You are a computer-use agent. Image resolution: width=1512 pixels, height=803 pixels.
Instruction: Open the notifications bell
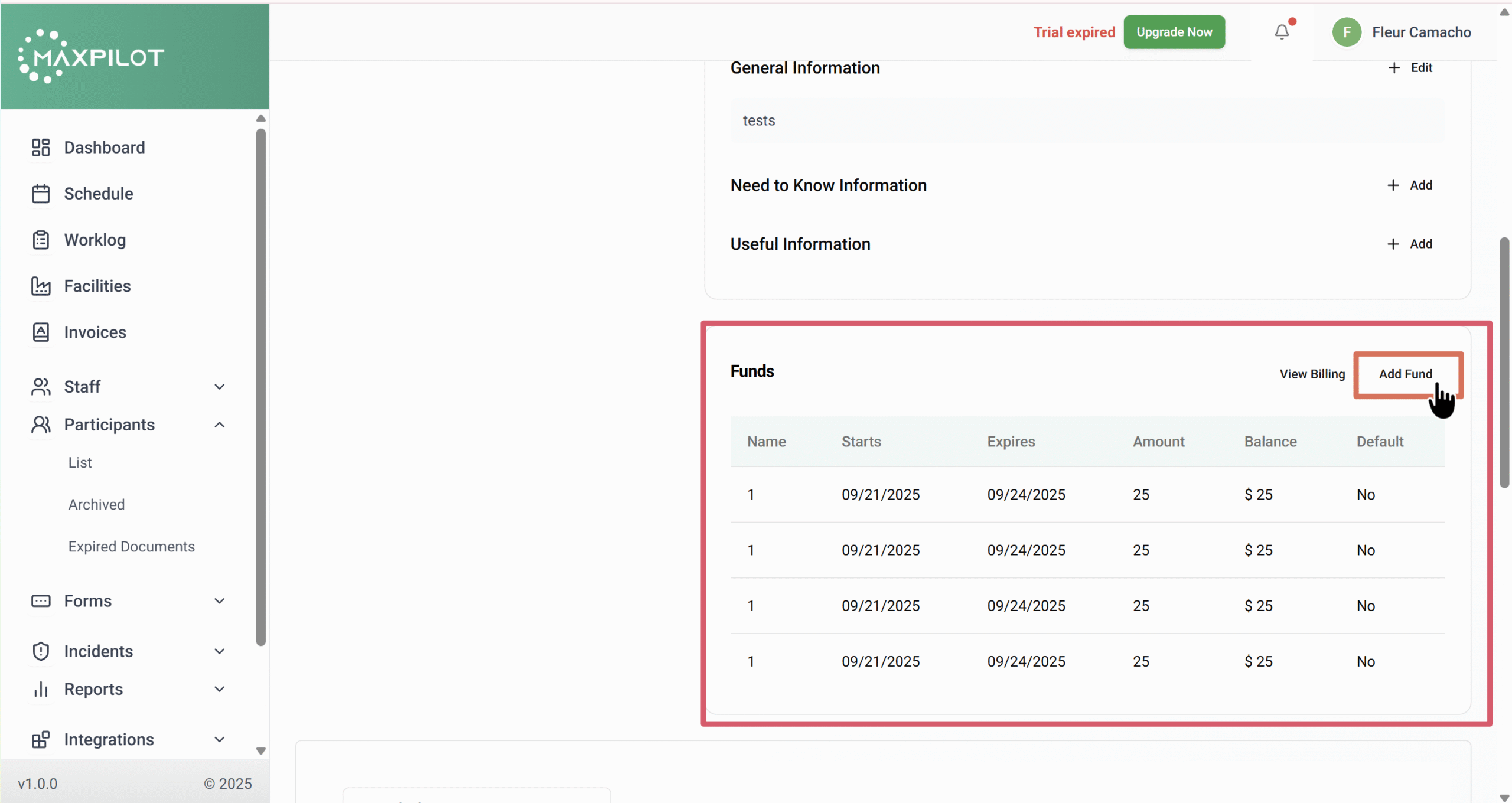(1282, 32)
